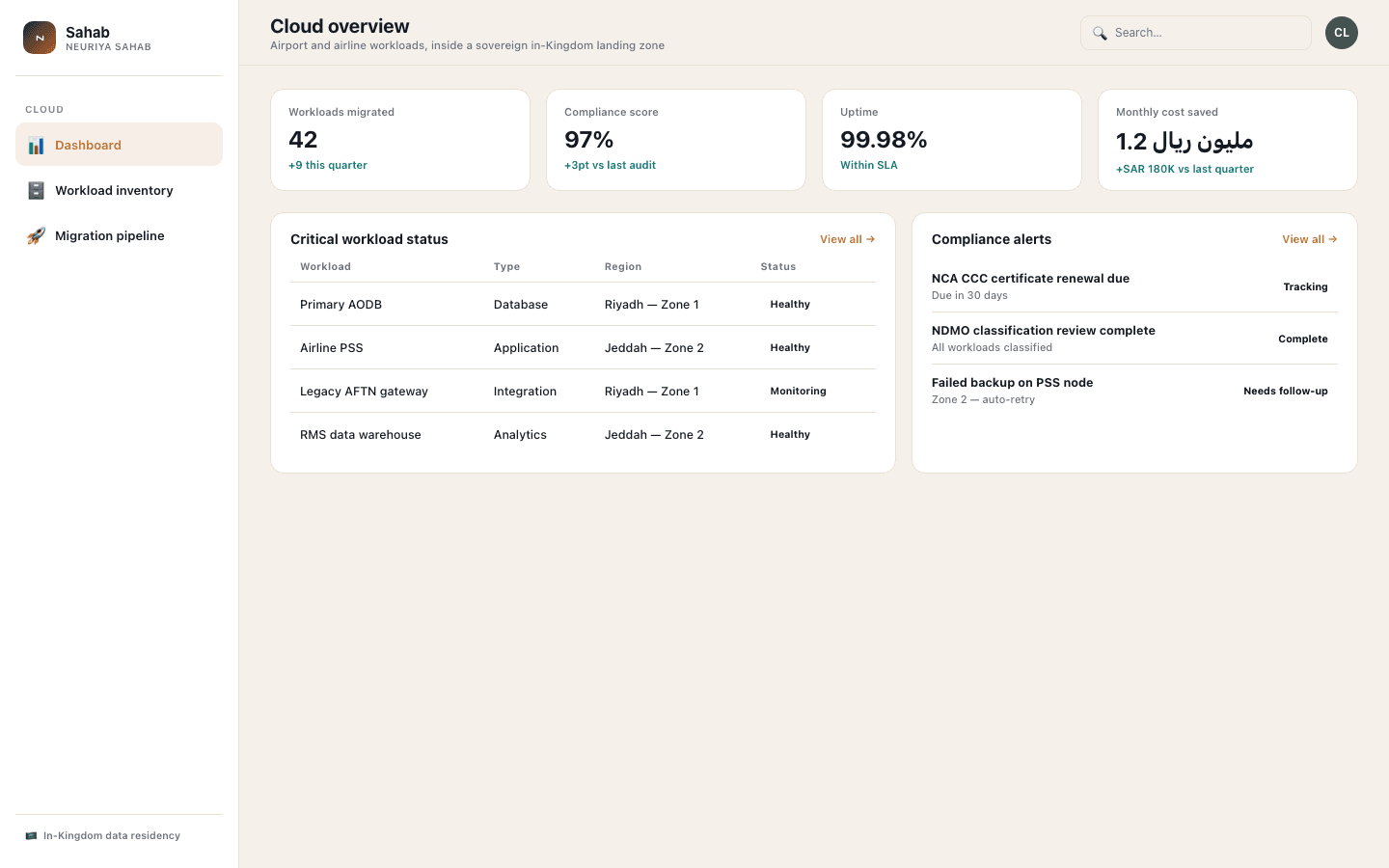
Task: Click the Monthly cost saved card
Action: 1228,140
